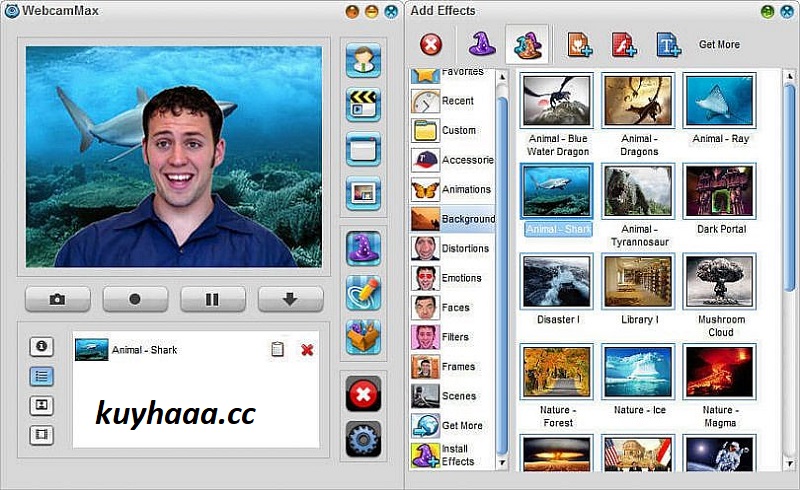Select the Animal - Shark entry in applied list
This screenshot has width=800, height=490.
click(x=196, y=350)
